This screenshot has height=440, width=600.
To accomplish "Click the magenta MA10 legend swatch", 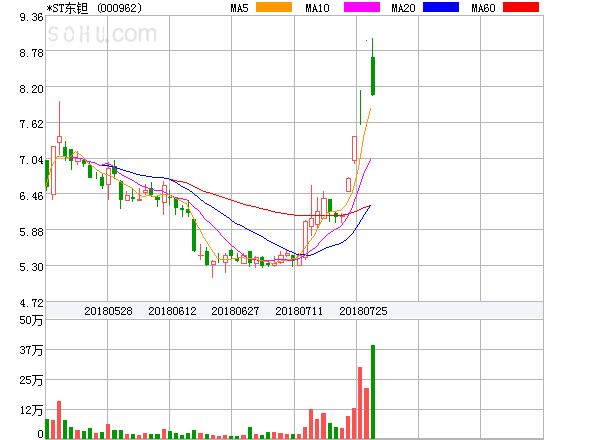I will click(362, 7).
